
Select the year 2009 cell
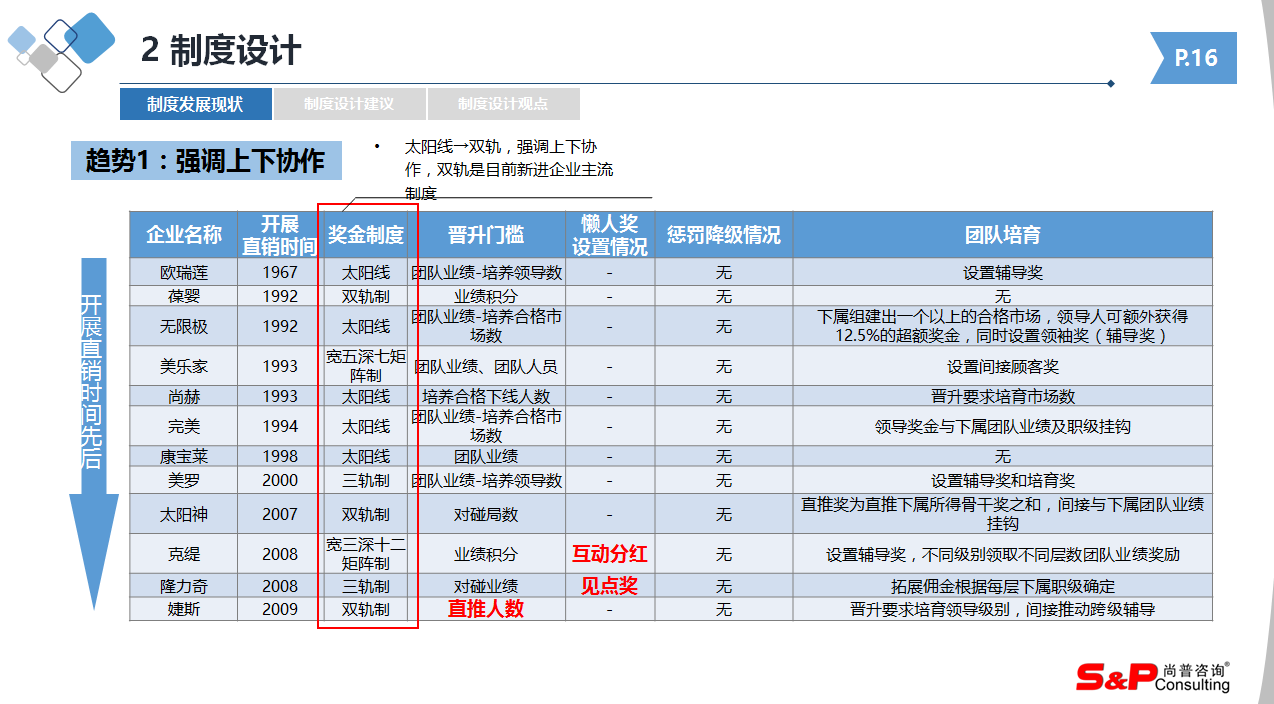(x=280, y=609)
